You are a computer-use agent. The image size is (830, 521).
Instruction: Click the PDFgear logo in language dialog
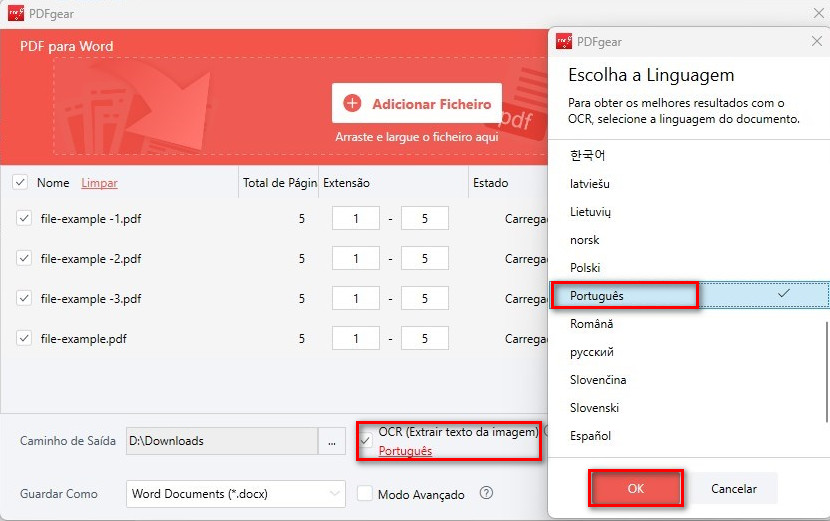click(x=564, y=42)
